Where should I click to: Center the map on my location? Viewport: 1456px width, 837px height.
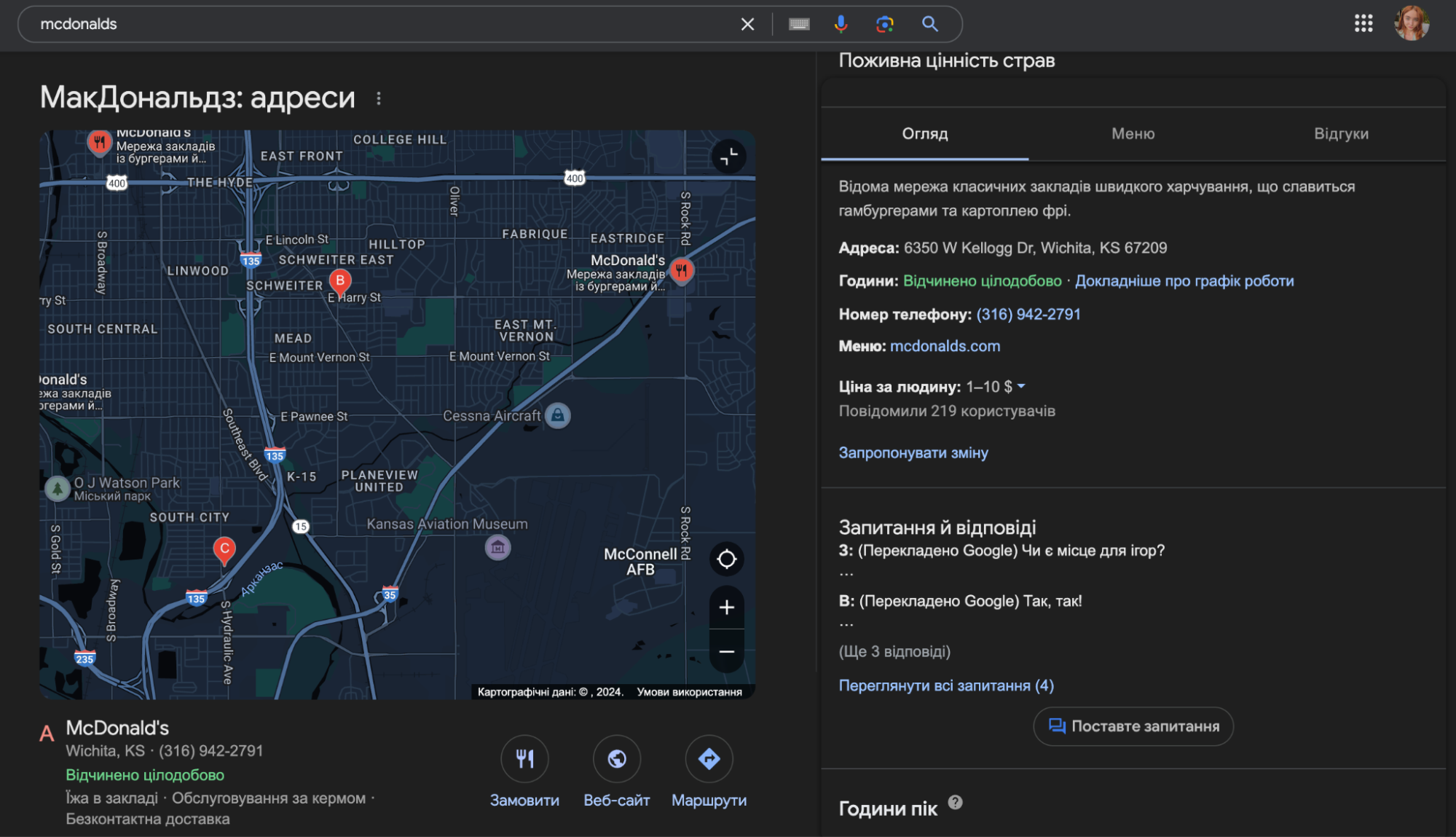pyautogui.click(x=726, y=559)
